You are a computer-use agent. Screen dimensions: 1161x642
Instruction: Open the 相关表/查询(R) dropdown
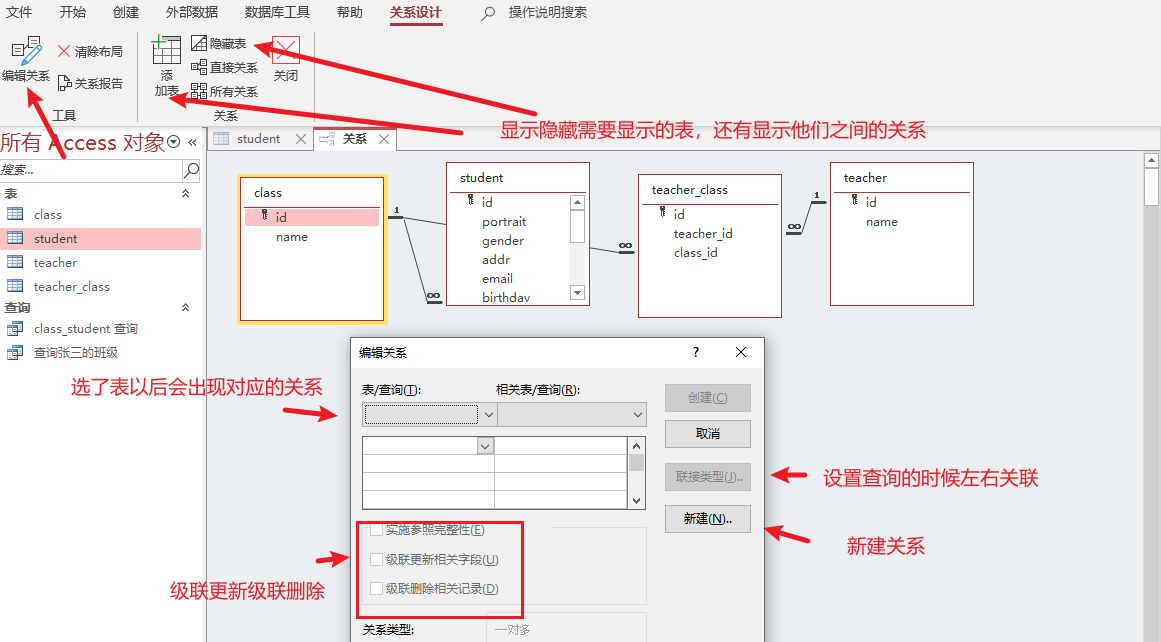pos(638,415)
